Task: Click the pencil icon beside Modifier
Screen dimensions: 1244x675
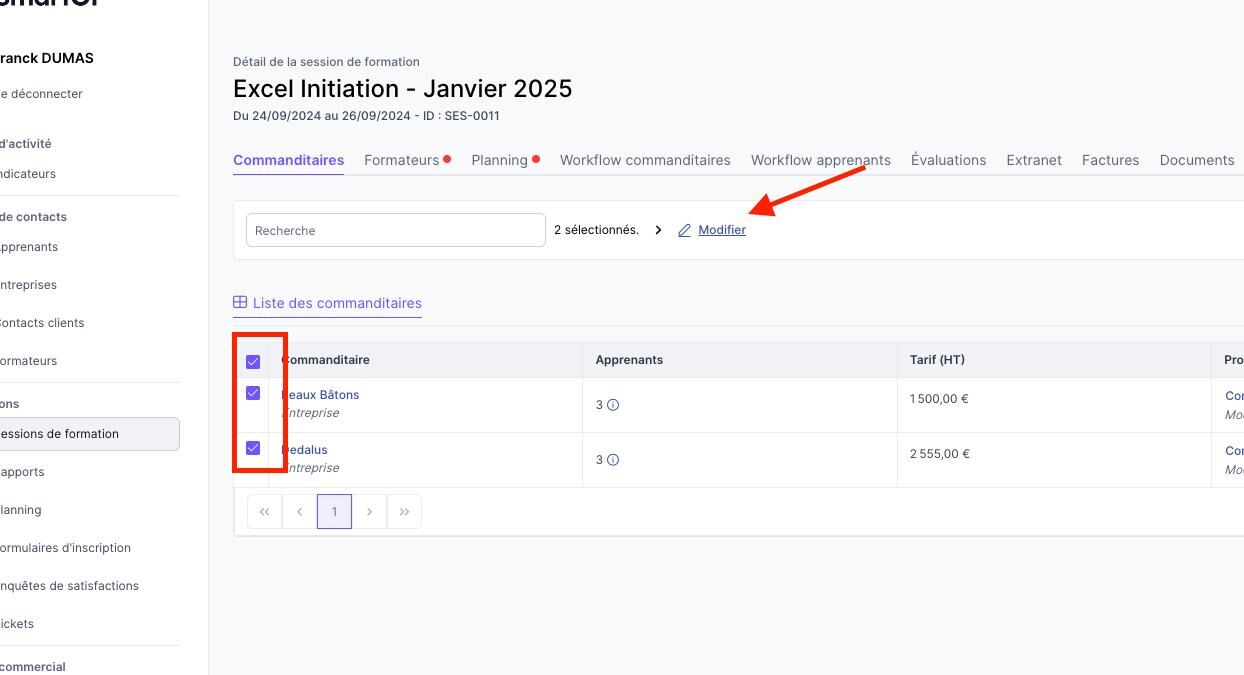Action: pyautogui.click(x=685, y=231)
